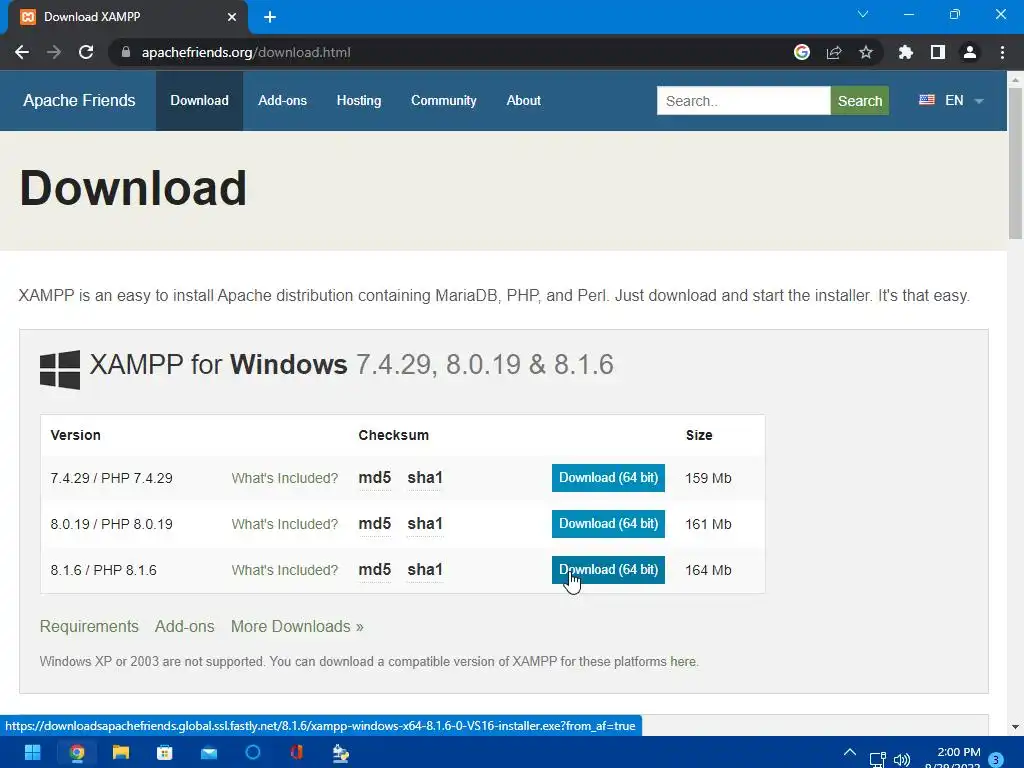Close the Download XAMPP tab
Screen dimensions: 1024x768
click(232, 17)
